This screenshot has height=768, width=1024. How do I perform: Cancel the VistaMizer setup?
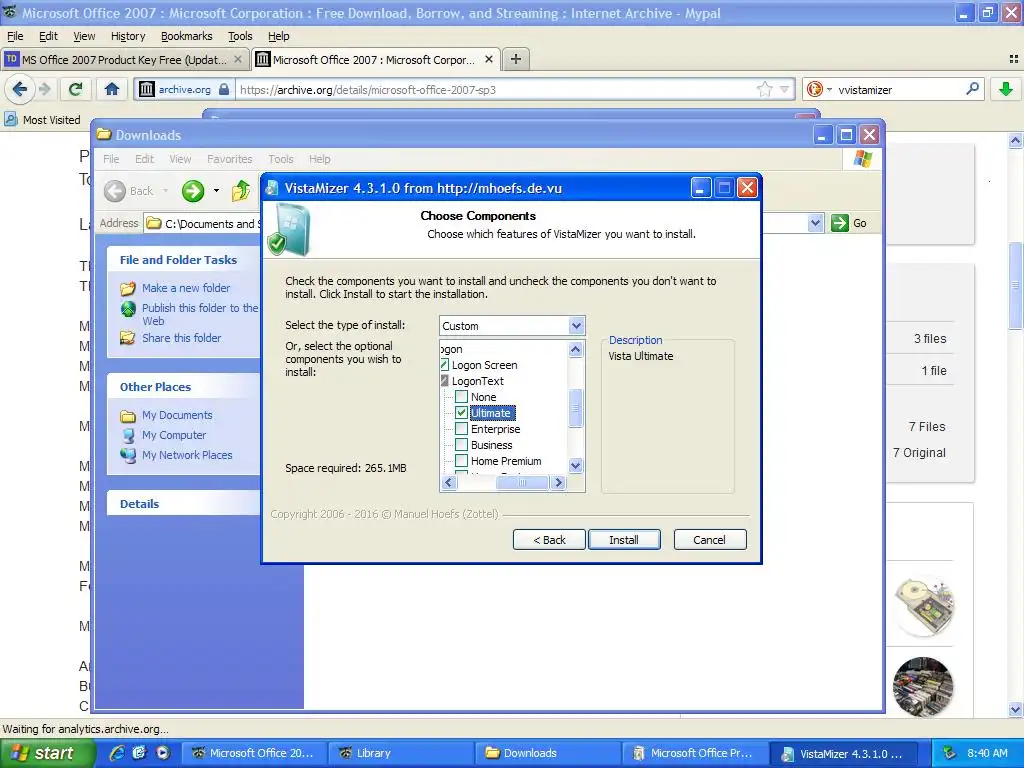click(709, 540)
